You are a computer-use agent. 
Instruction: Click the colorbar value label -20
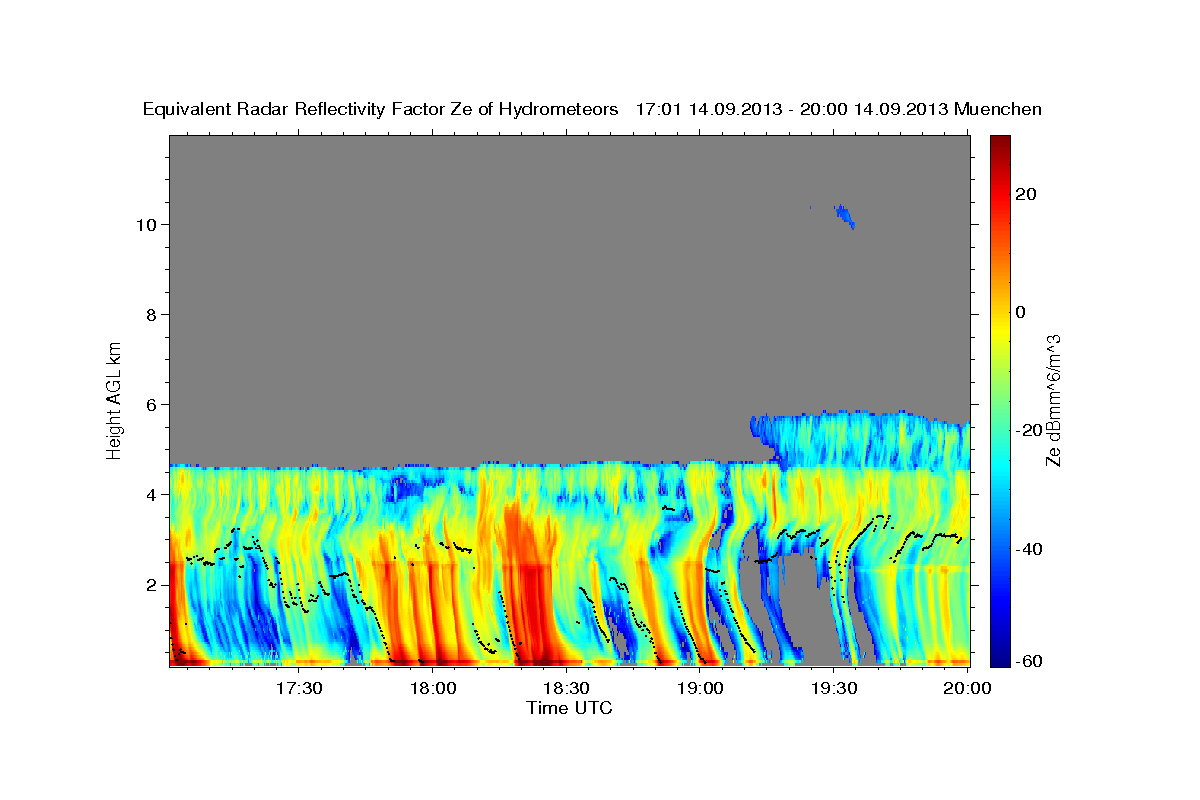1029,430
